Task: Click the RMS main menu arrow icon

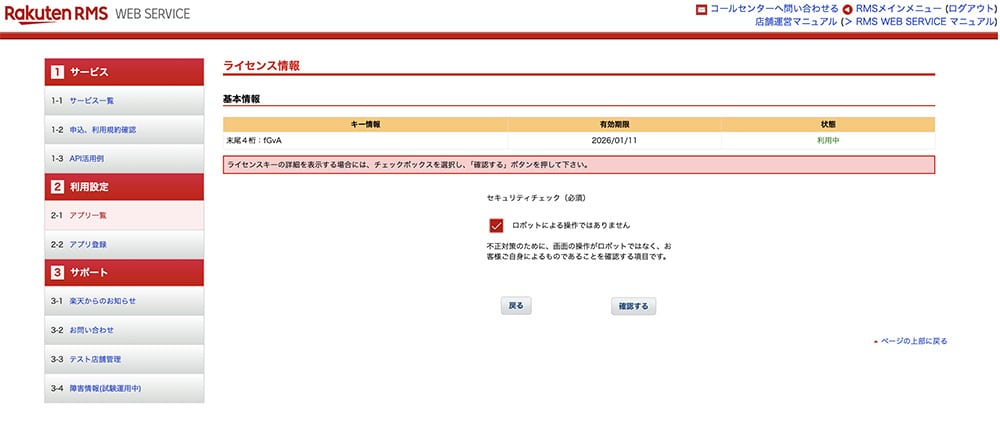Action: [847, 9]
